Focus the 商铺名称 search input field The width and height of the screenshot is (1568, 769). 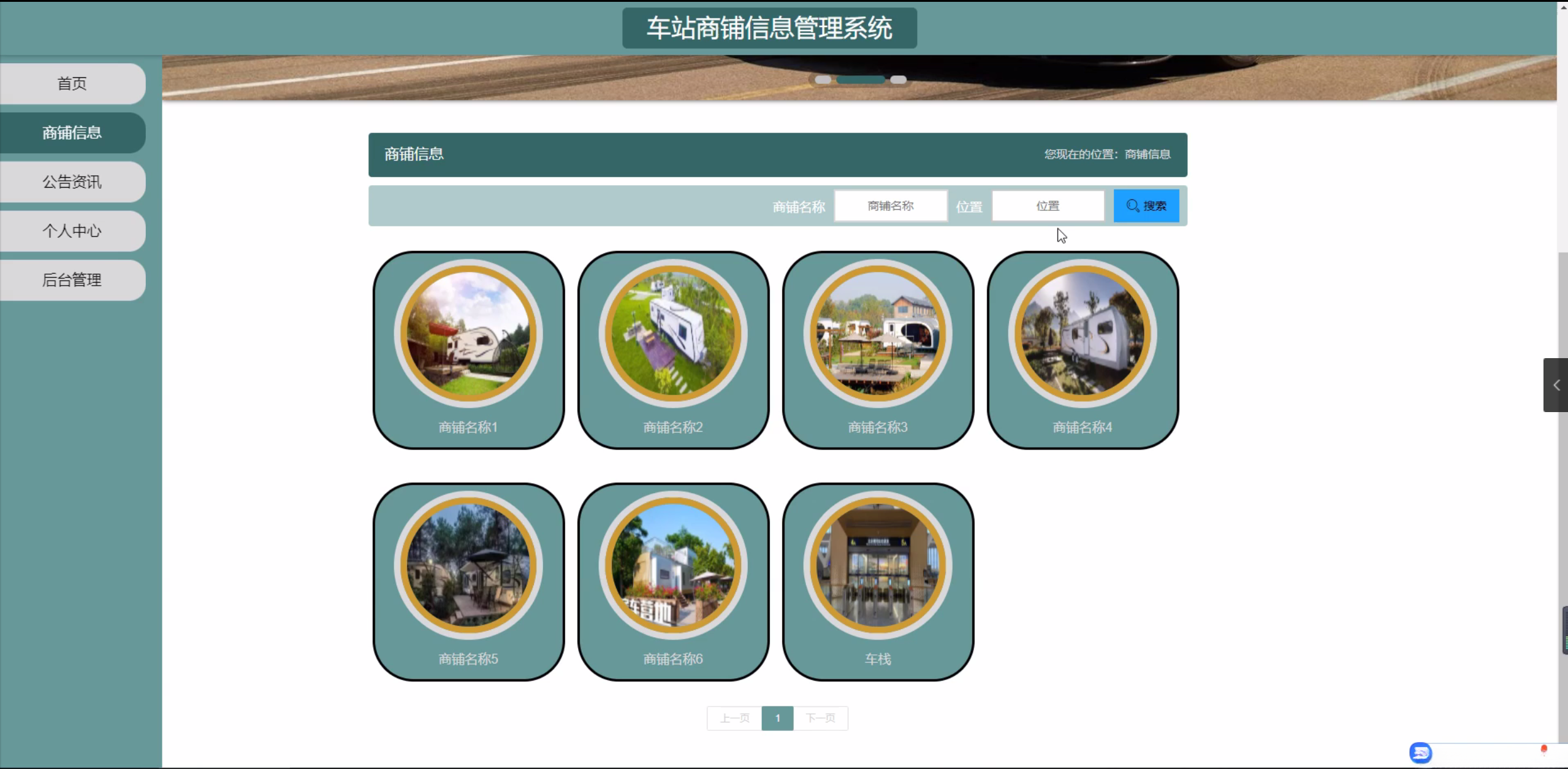[890, 206]
